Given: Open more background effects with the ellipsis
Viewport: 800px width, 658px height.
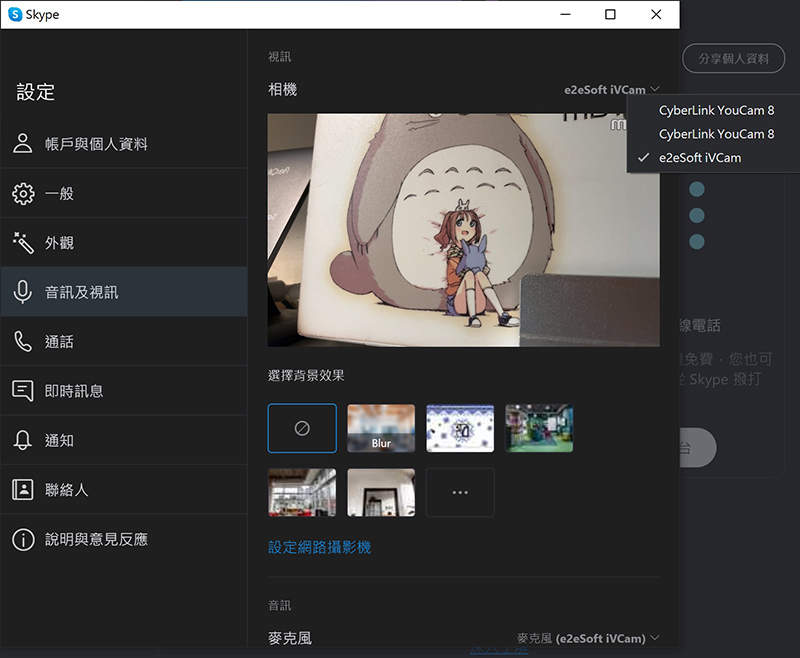Looking at the screenshot, I should point(460,492).
